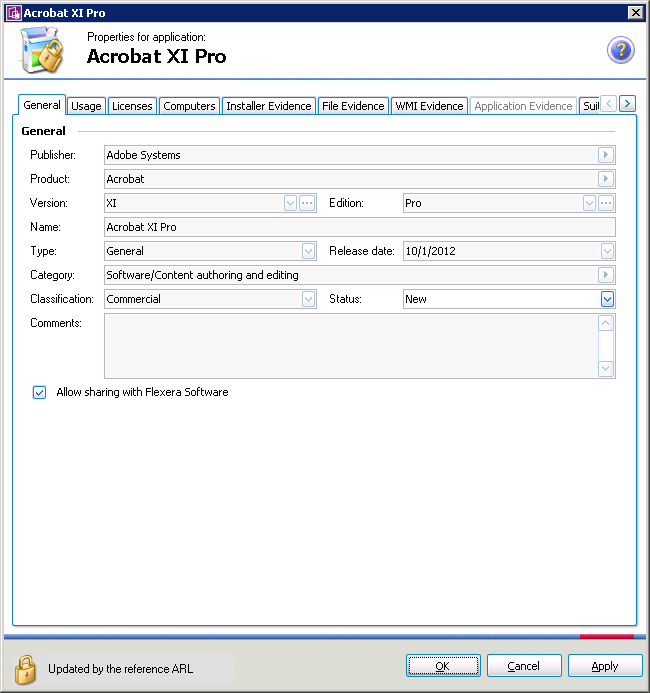Click the arrow button beside Publisher field
Viewport: 650px width, 693px height.
[x=606, y=155]
